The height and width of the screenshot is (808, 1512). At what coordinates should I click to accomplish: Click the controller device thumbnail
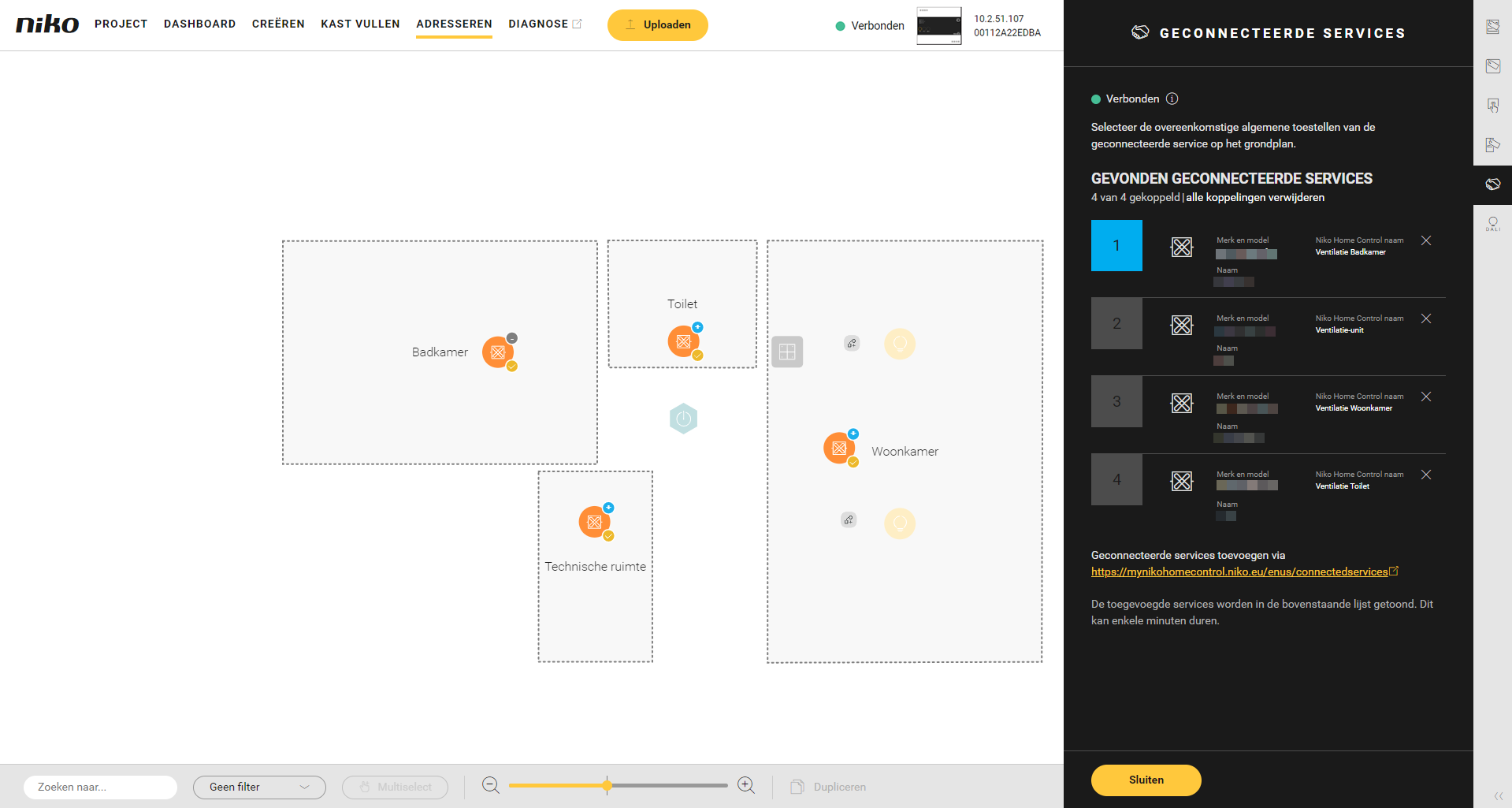tap(938, 25)
